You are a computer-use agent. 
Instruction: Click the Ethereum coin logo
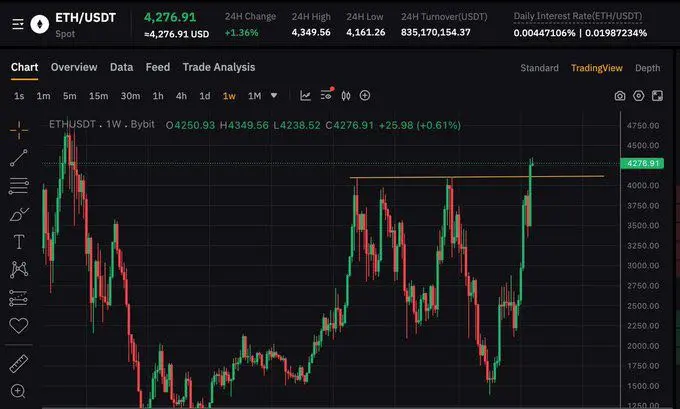coord(39,24)
